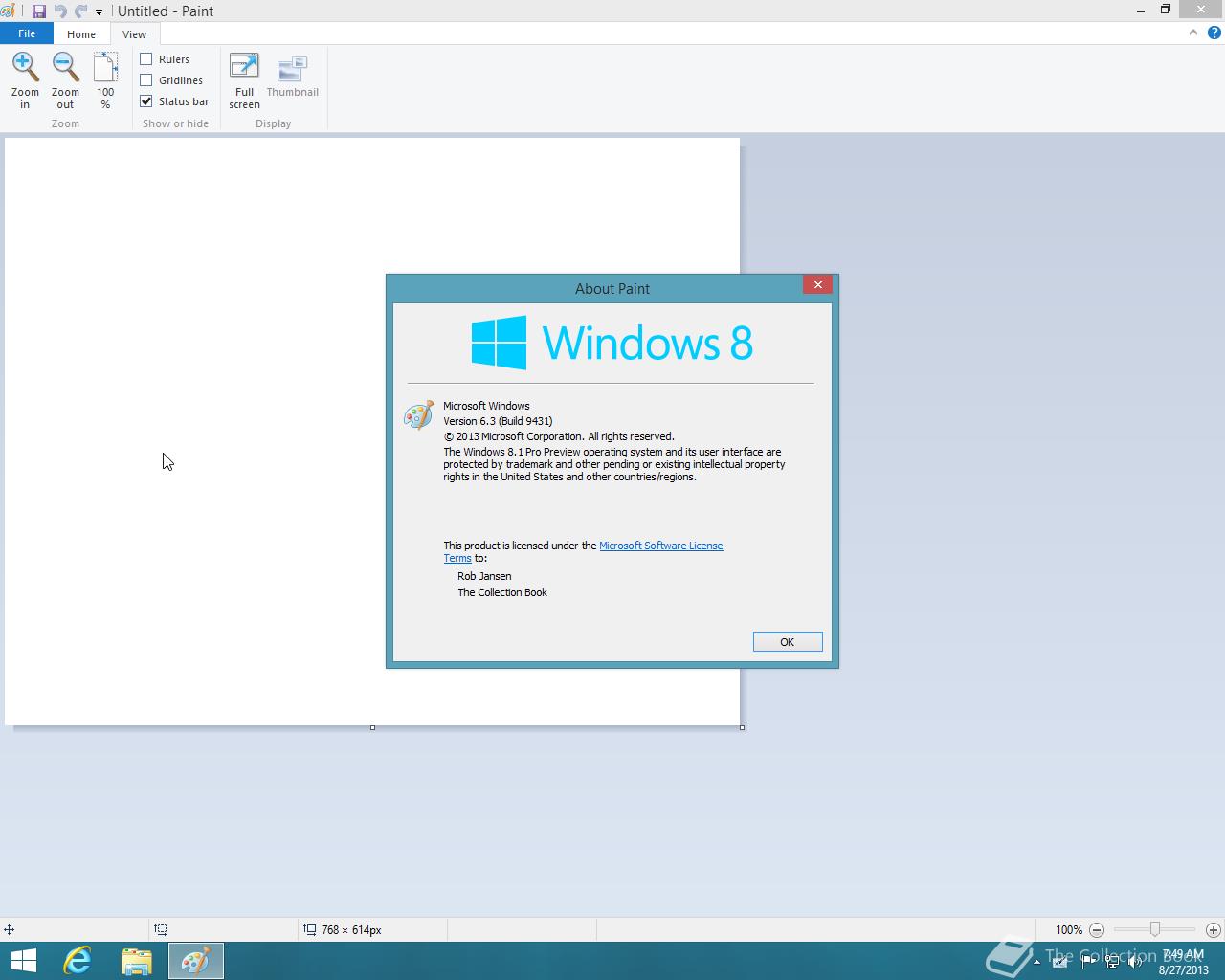Click the Paint taskbar button
This screenshot has height=980, width=1225.
click(x=196, y=961)
